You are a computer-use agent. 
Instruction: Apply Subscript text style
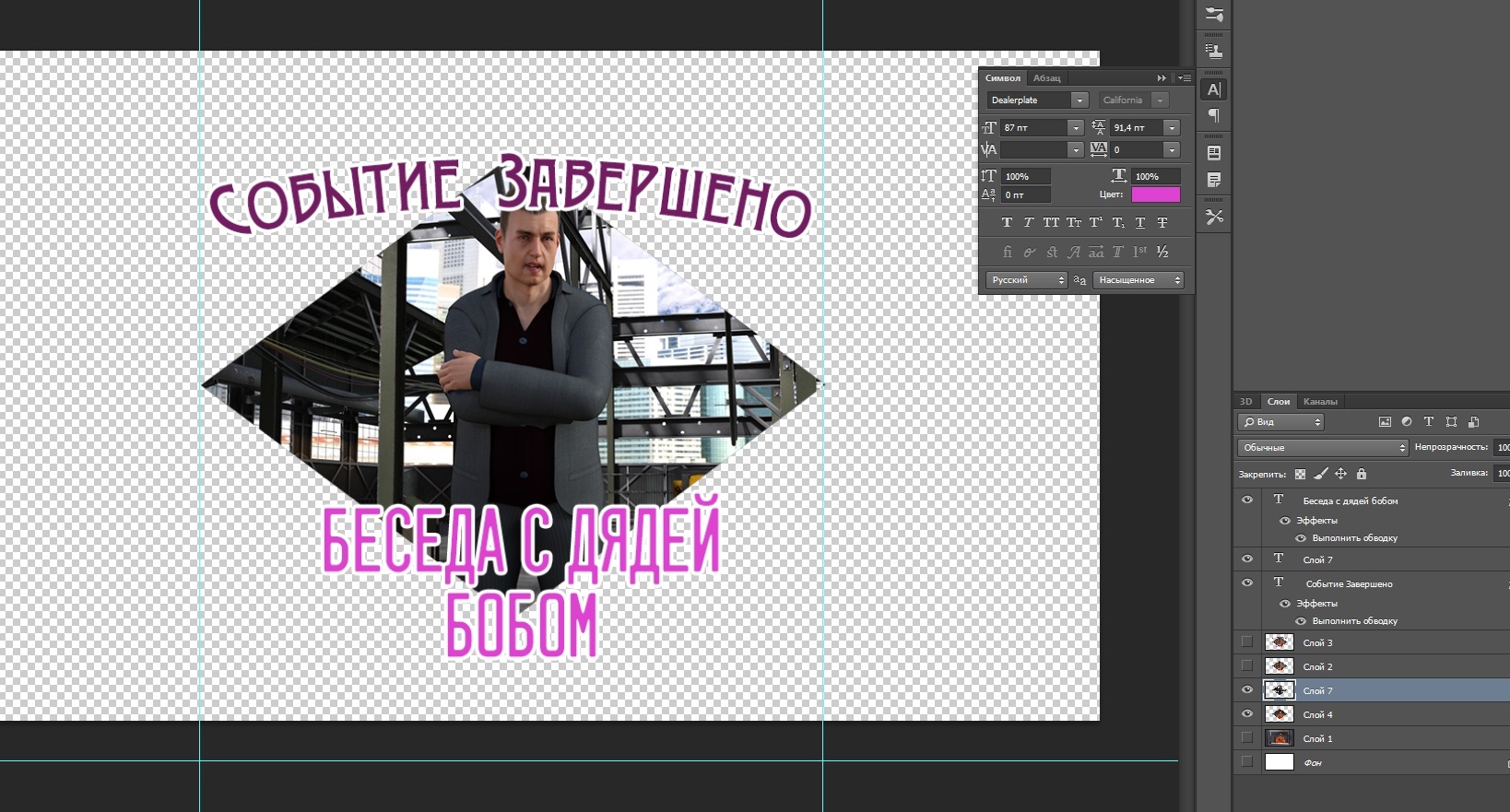(1118, 222)
